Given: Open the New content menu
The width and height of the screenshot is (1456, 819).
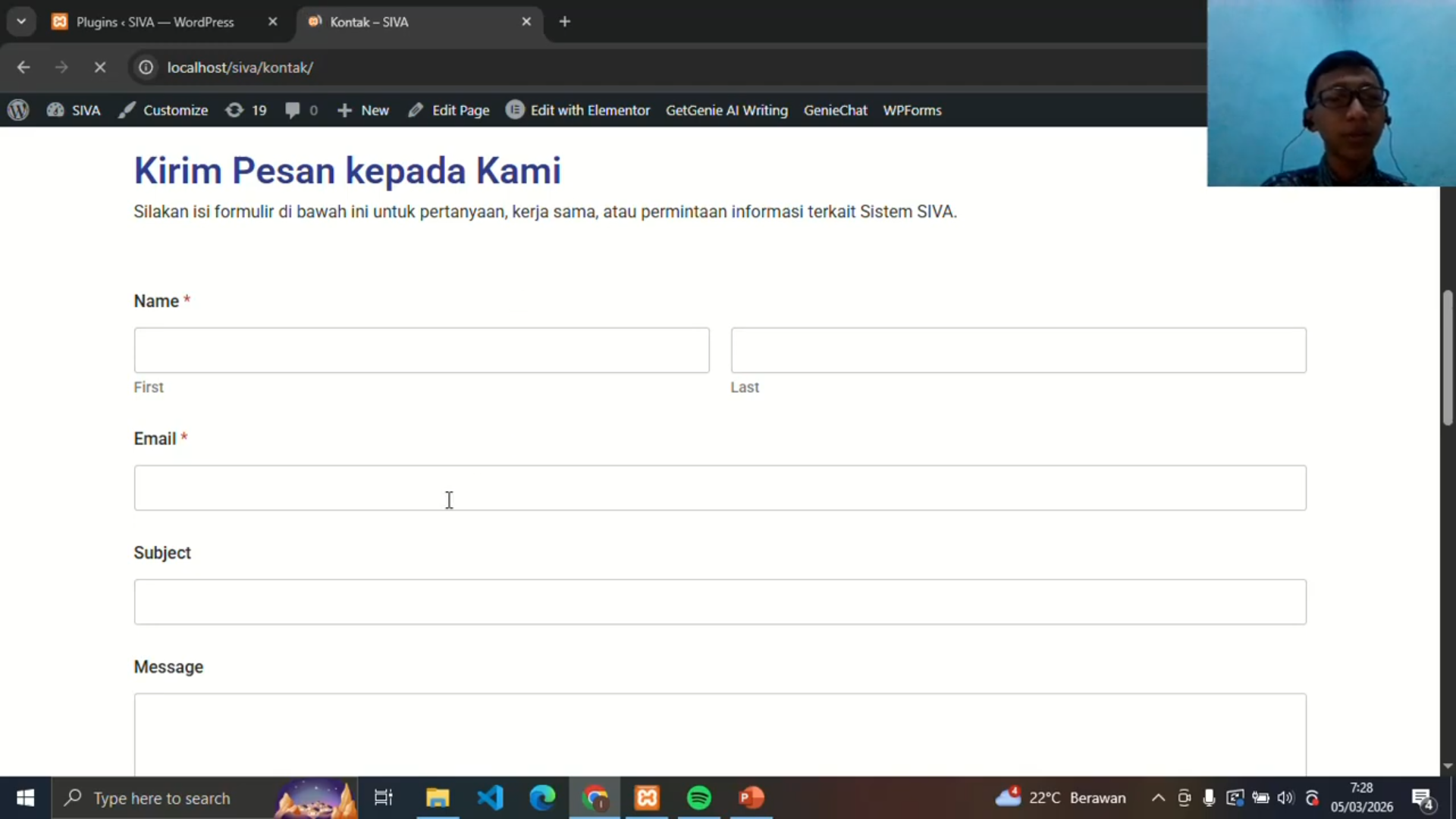Looking at the screenshot, I should [x=363, y=110].
